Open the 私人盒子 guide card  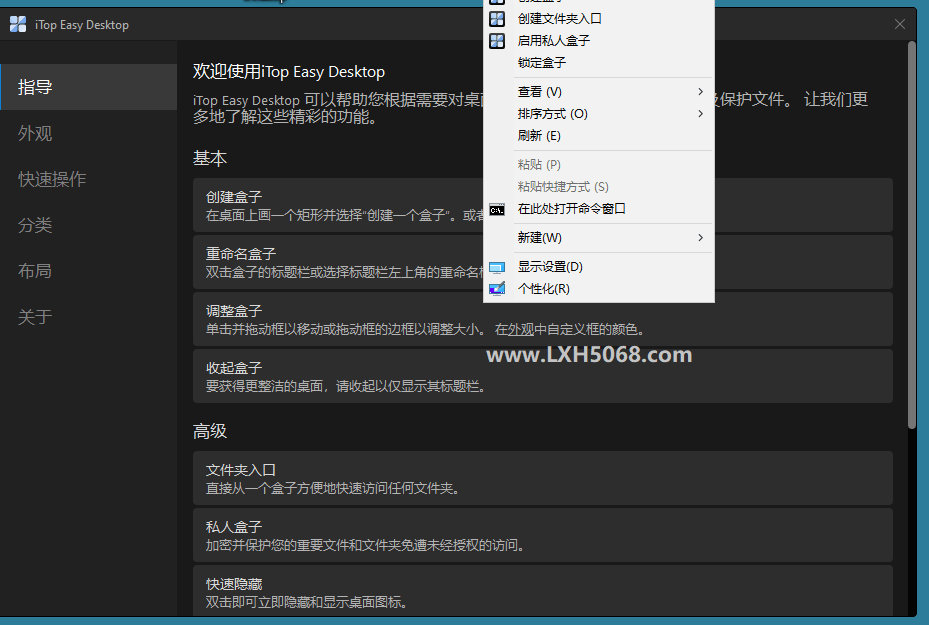[x=543, y=535]
